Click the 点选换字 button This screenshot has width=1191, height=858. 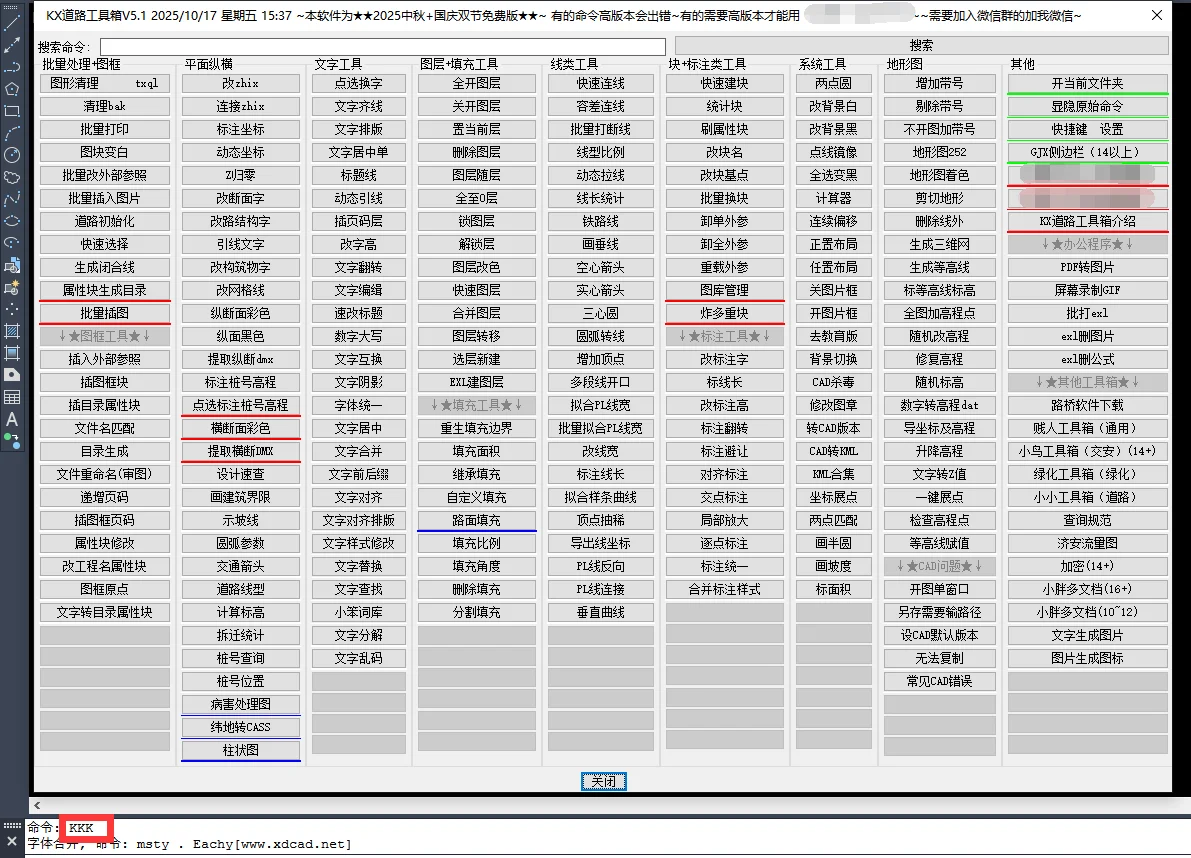[x=359, y=84]
